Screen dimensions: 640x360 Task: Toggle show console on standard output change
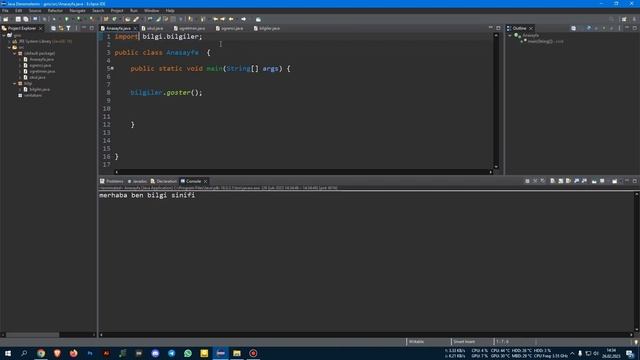point(576,181)
